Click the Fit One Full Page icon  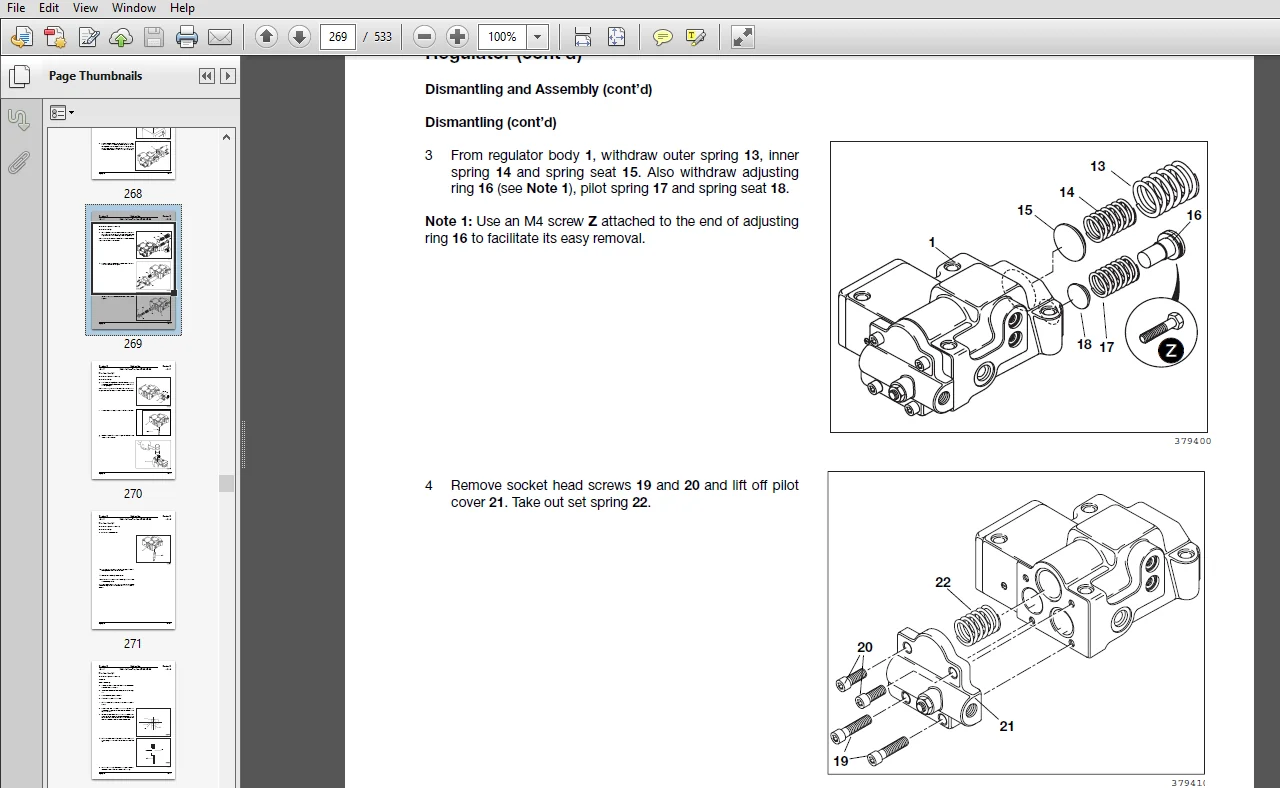[616, 37]
